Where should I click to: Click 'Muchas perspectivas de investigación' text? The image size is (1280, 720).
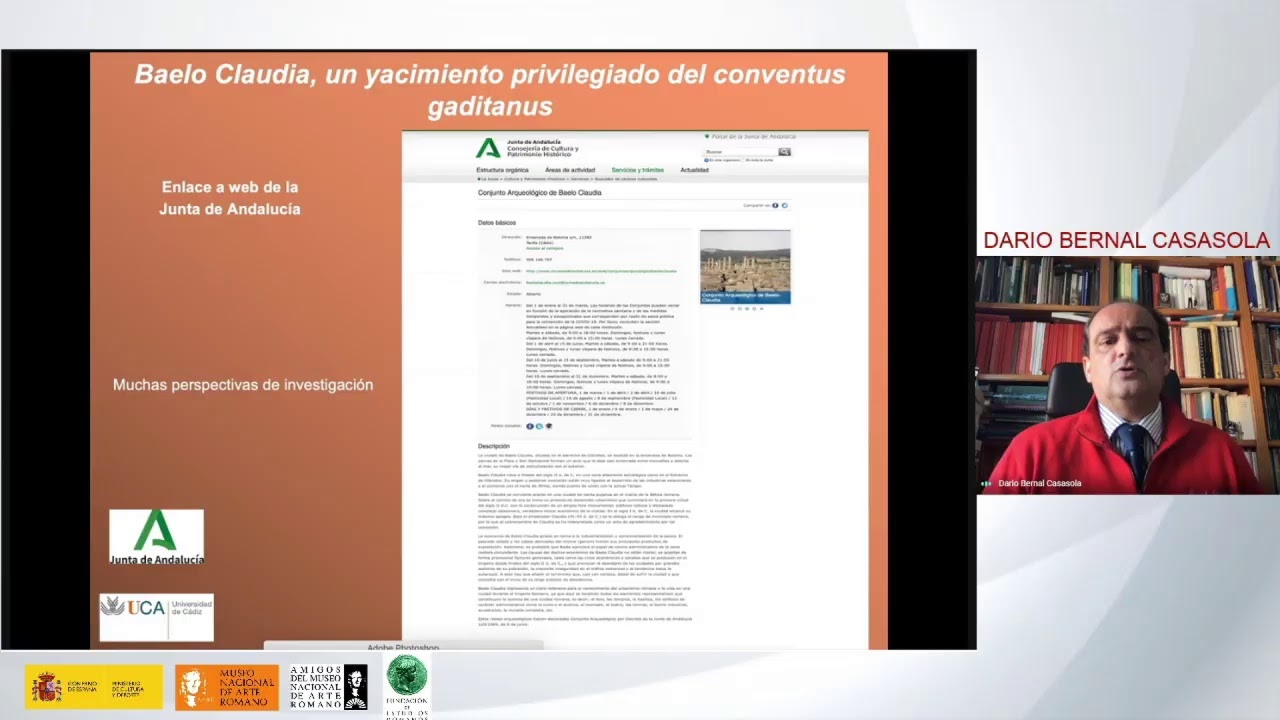tap(243, 385)
